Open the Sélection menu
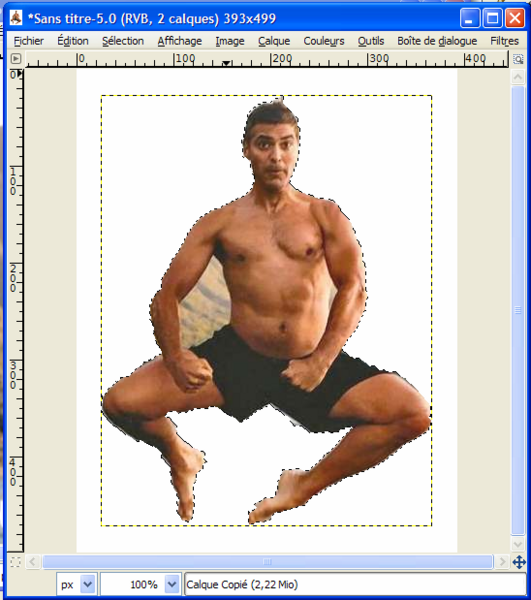Viewport: 531px width, 600px height. (x=123, y=41)
